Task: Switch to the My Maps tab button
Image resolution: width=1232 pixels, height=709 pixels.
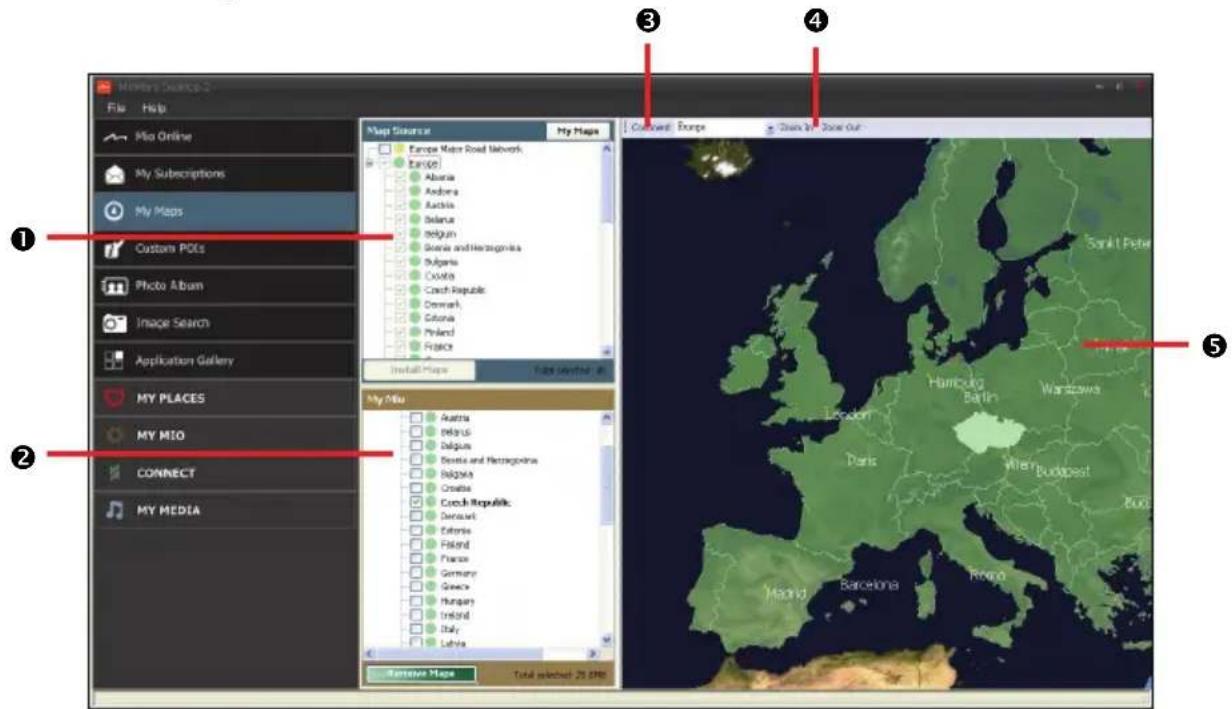Action: (579, 131)
